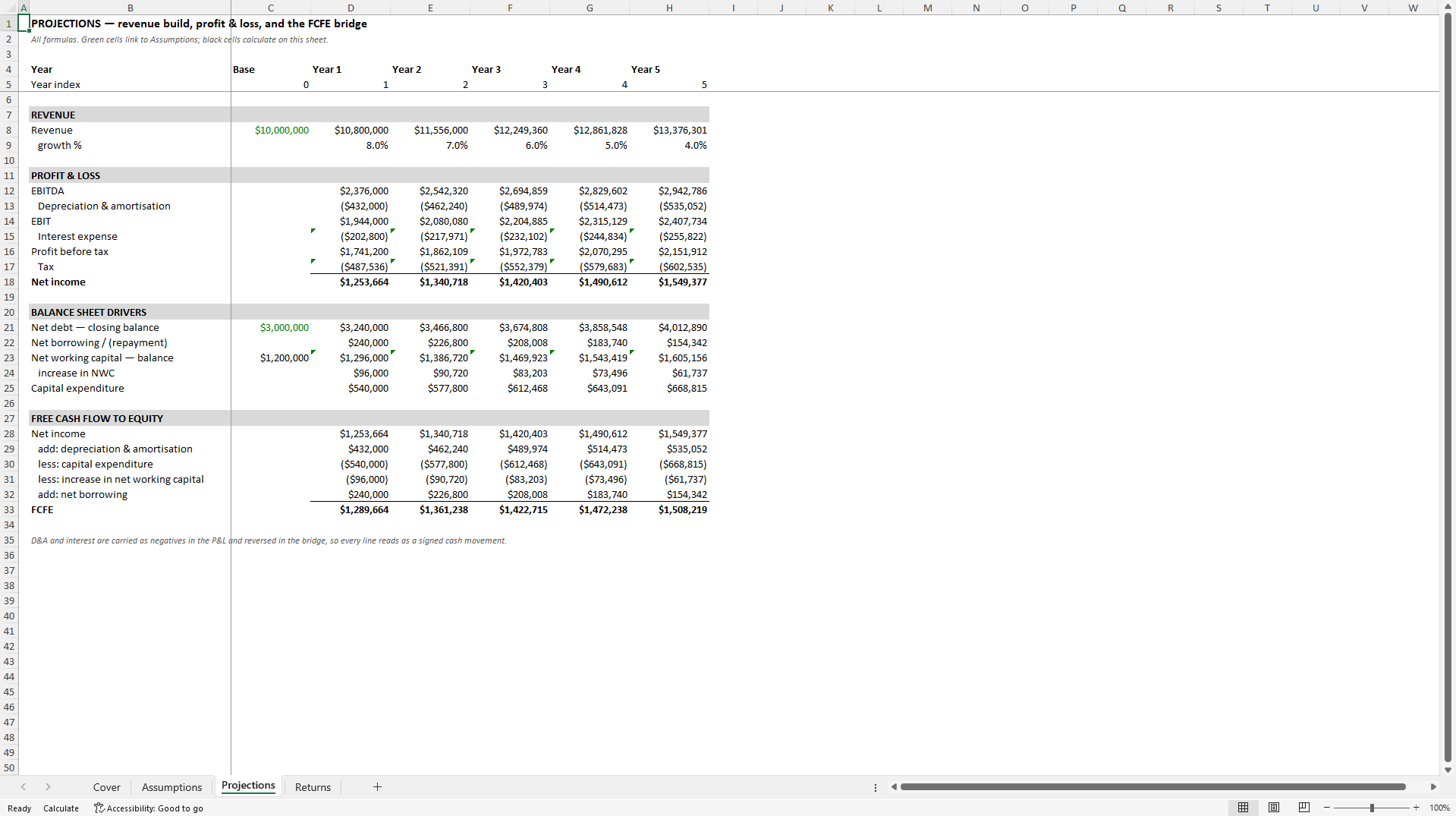
Task: Select Year 1 EBITDA $2,376,000
Action: tap(351, 191)
